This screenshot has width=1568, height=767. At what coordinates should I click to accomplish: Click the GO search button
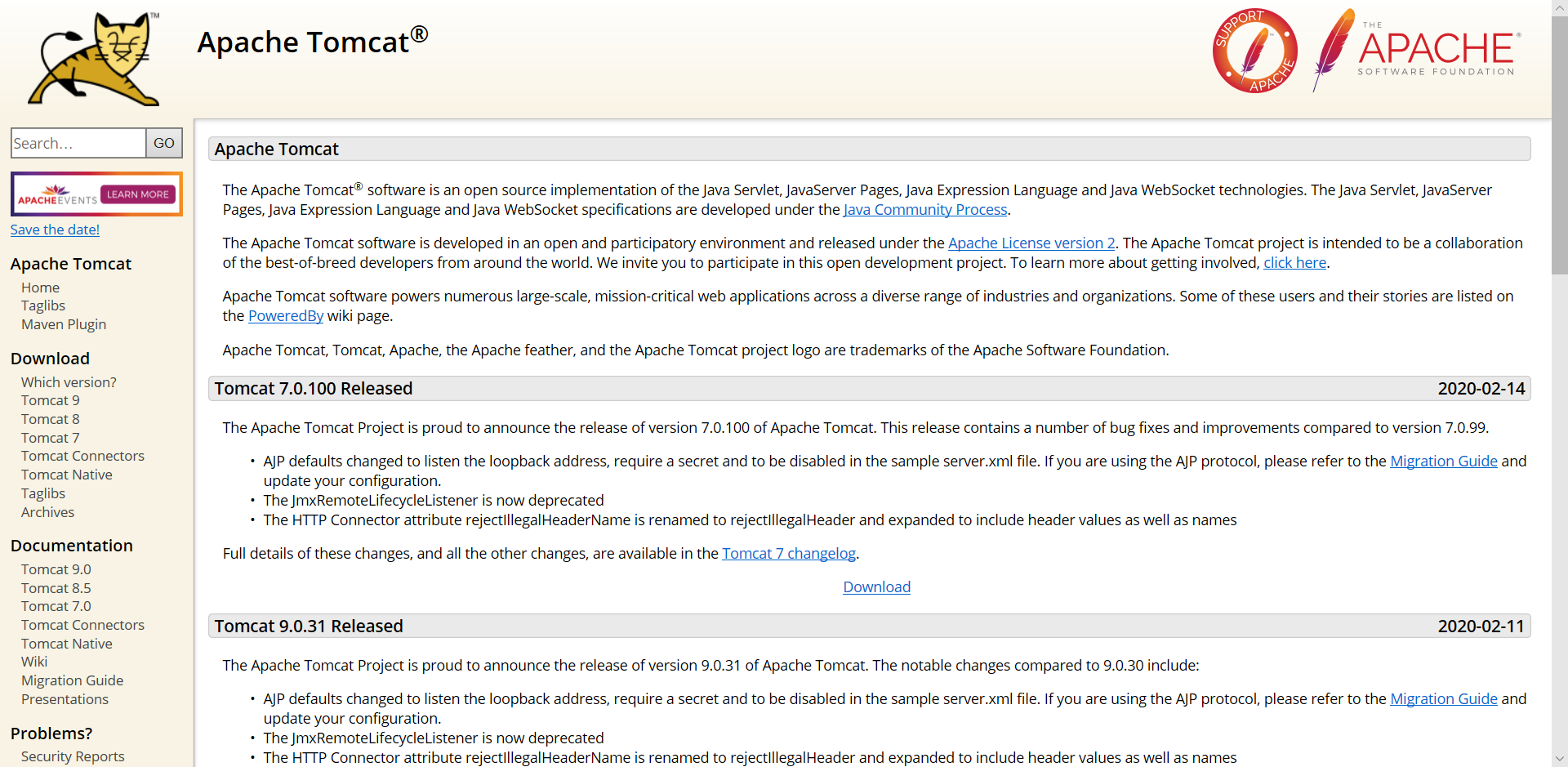click(x=164, y=143)
